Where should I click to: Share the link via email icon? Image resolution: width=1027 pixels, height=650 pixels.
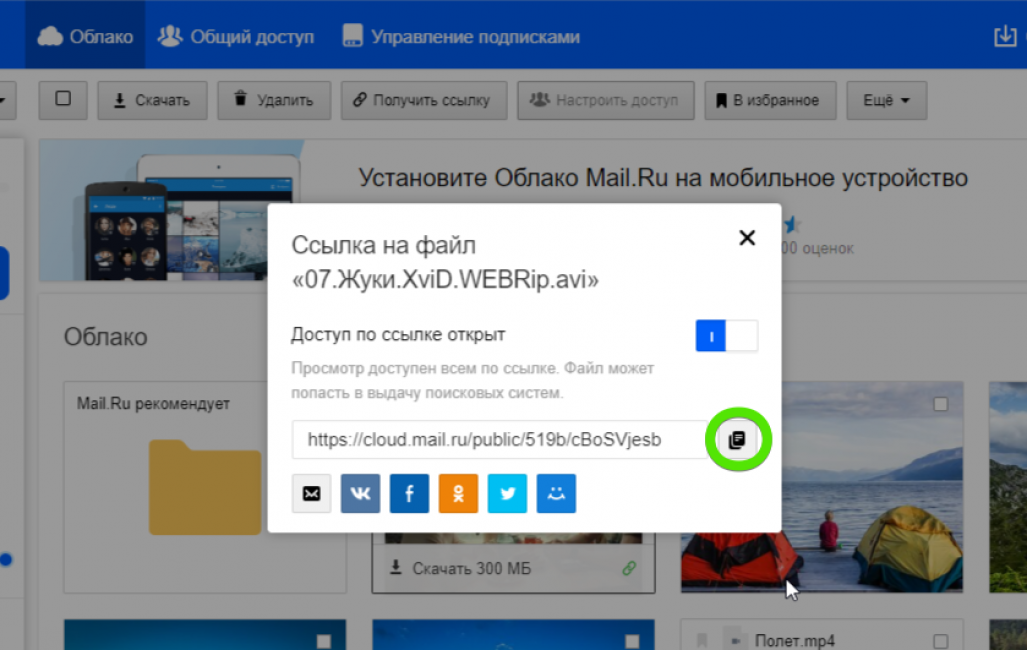(312, 493)
